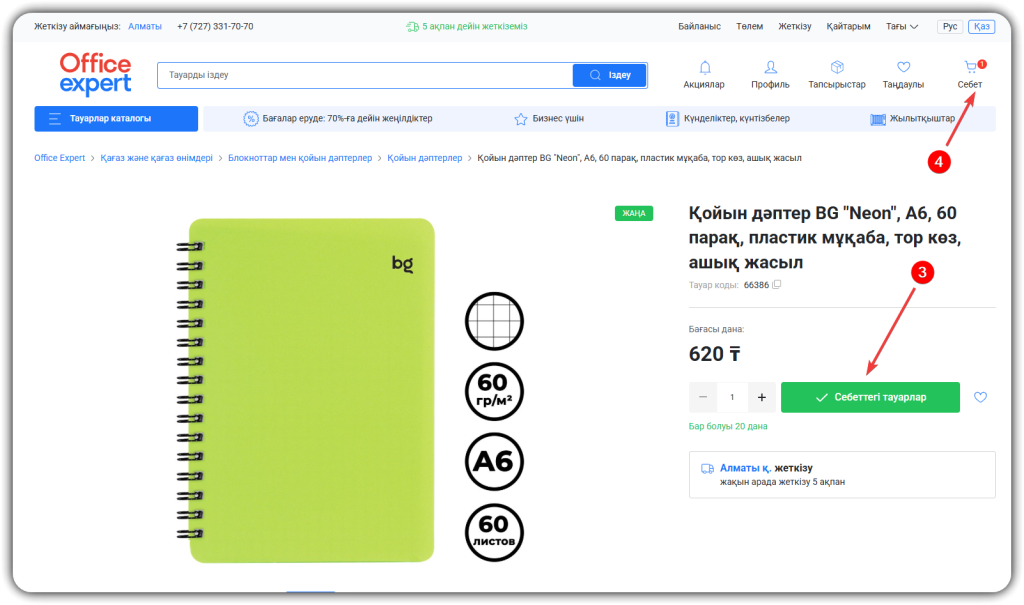Change delivery region Алматы link
Viewport: 1024px width, 605px height.
pyautogui.click(x=145, y=27)
